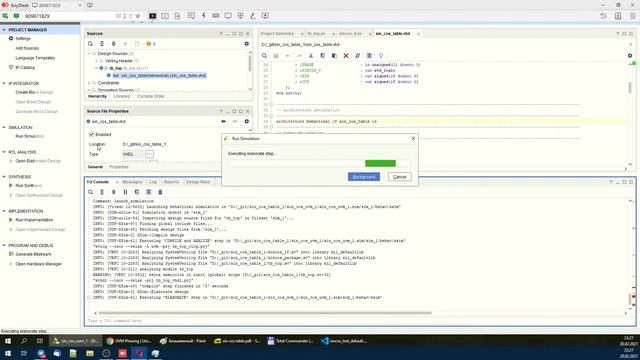Collapse the Synthesis section
The height and width of the screenshot is (360, 640).
click(x=4, y=177)
